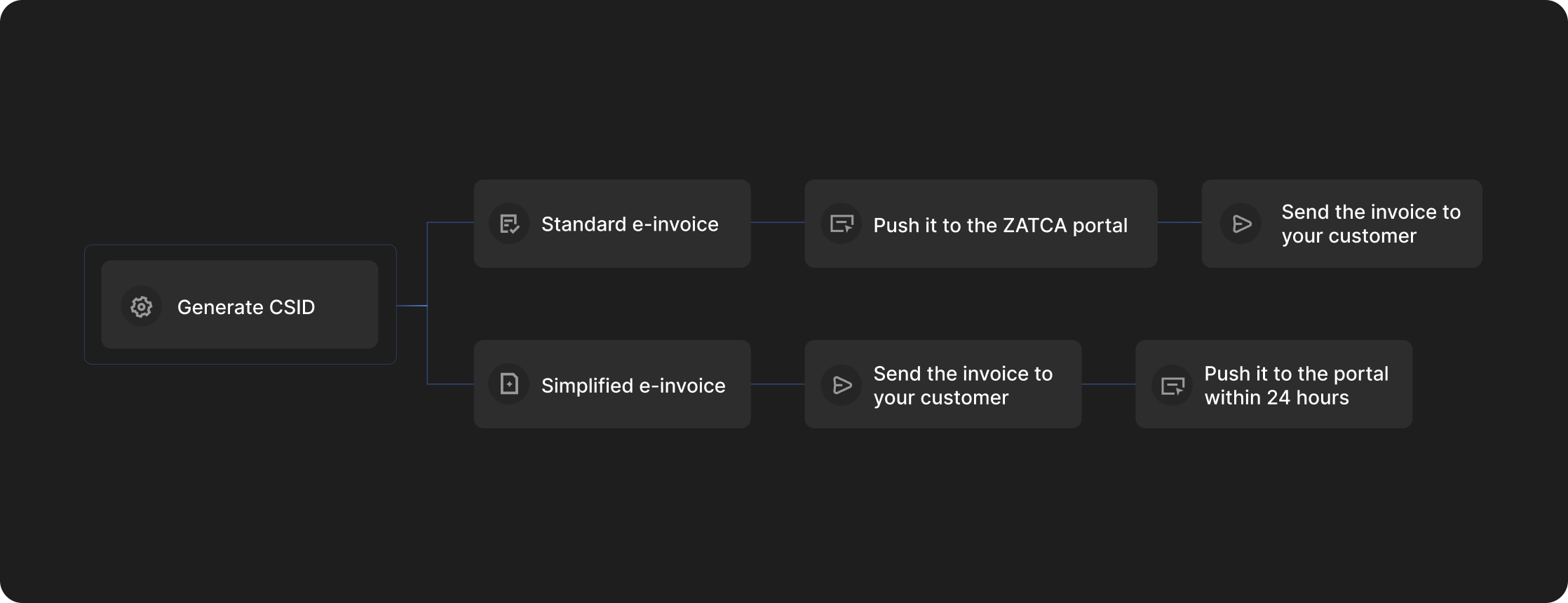Click the send arrow icon in top row
The width and height of the screenshot is (1568, 603).
[1241, 224]
